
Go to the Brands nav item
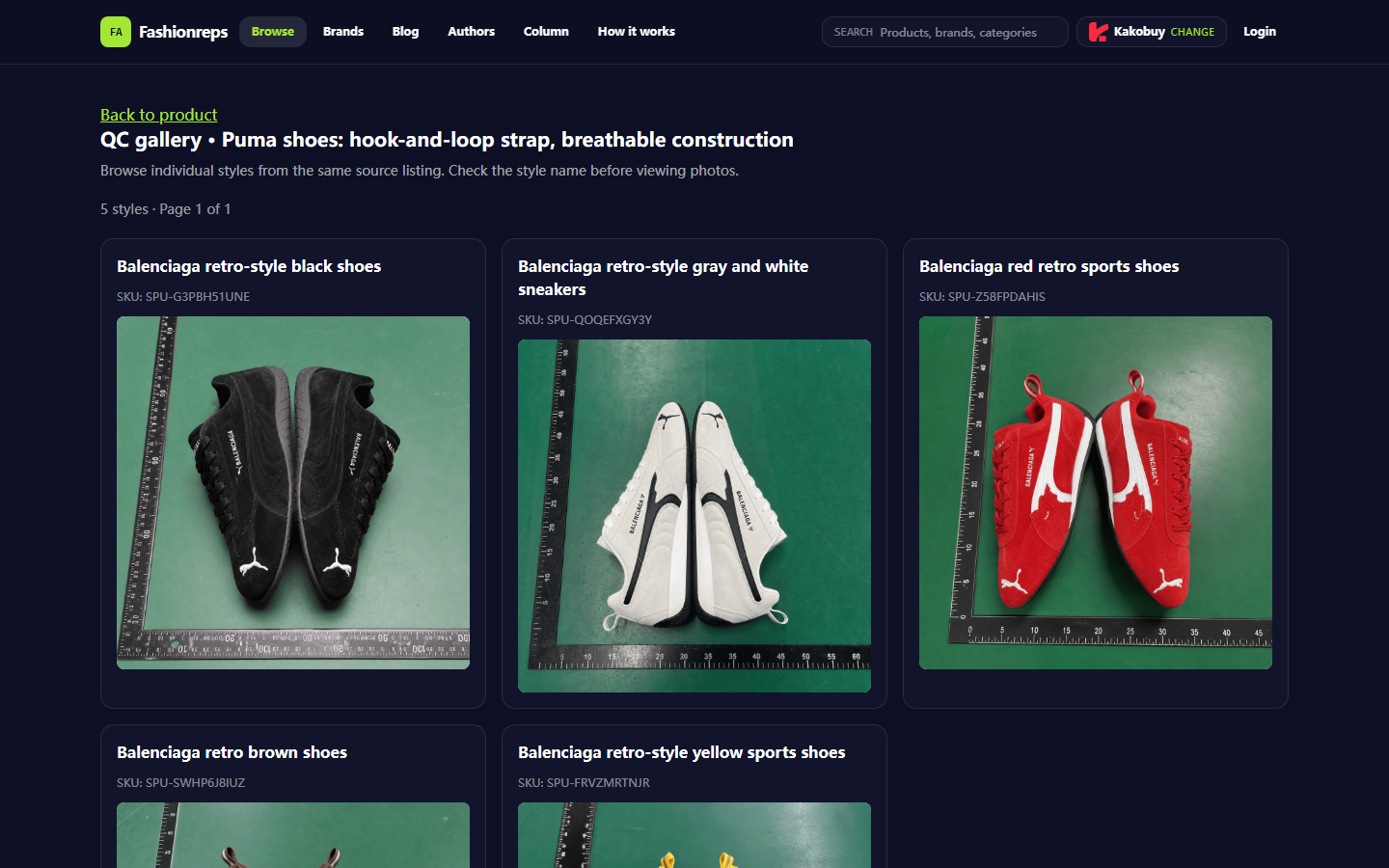point(343,32)
